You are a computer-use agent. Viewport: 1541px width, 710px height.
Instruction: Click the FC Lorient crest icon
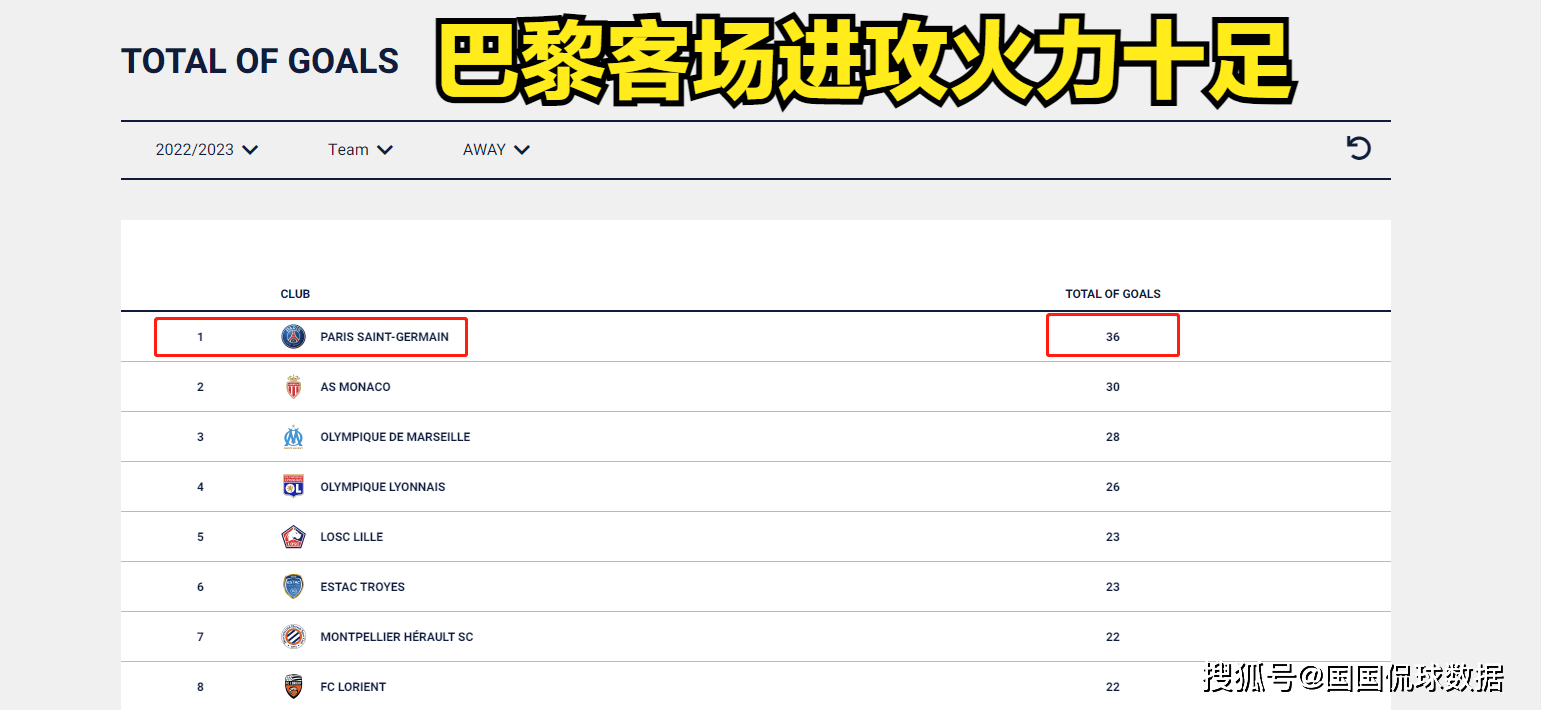[293, 687]
